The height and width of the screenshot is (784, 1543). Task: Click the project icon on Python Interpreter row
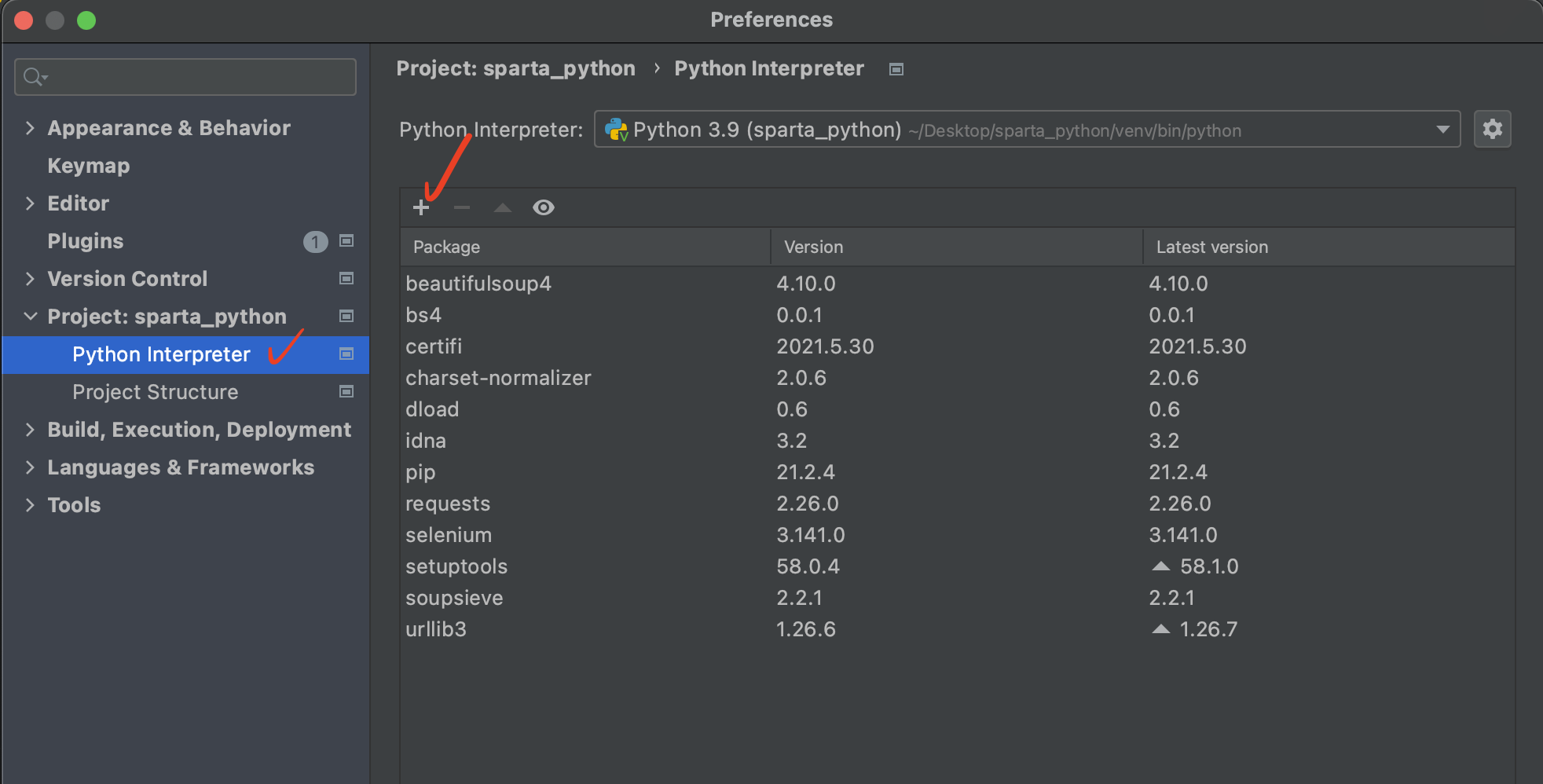pos(346,354)
